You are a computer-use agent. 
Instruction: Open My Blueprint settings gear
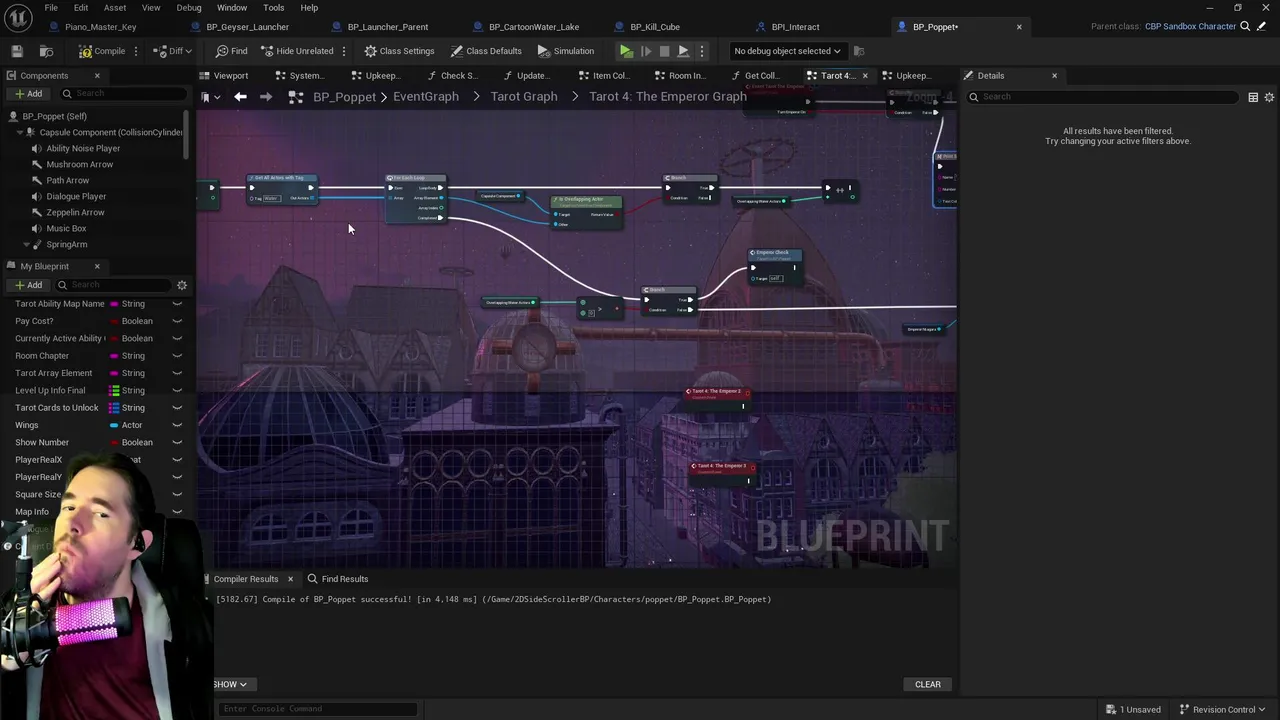click(182, 285)
